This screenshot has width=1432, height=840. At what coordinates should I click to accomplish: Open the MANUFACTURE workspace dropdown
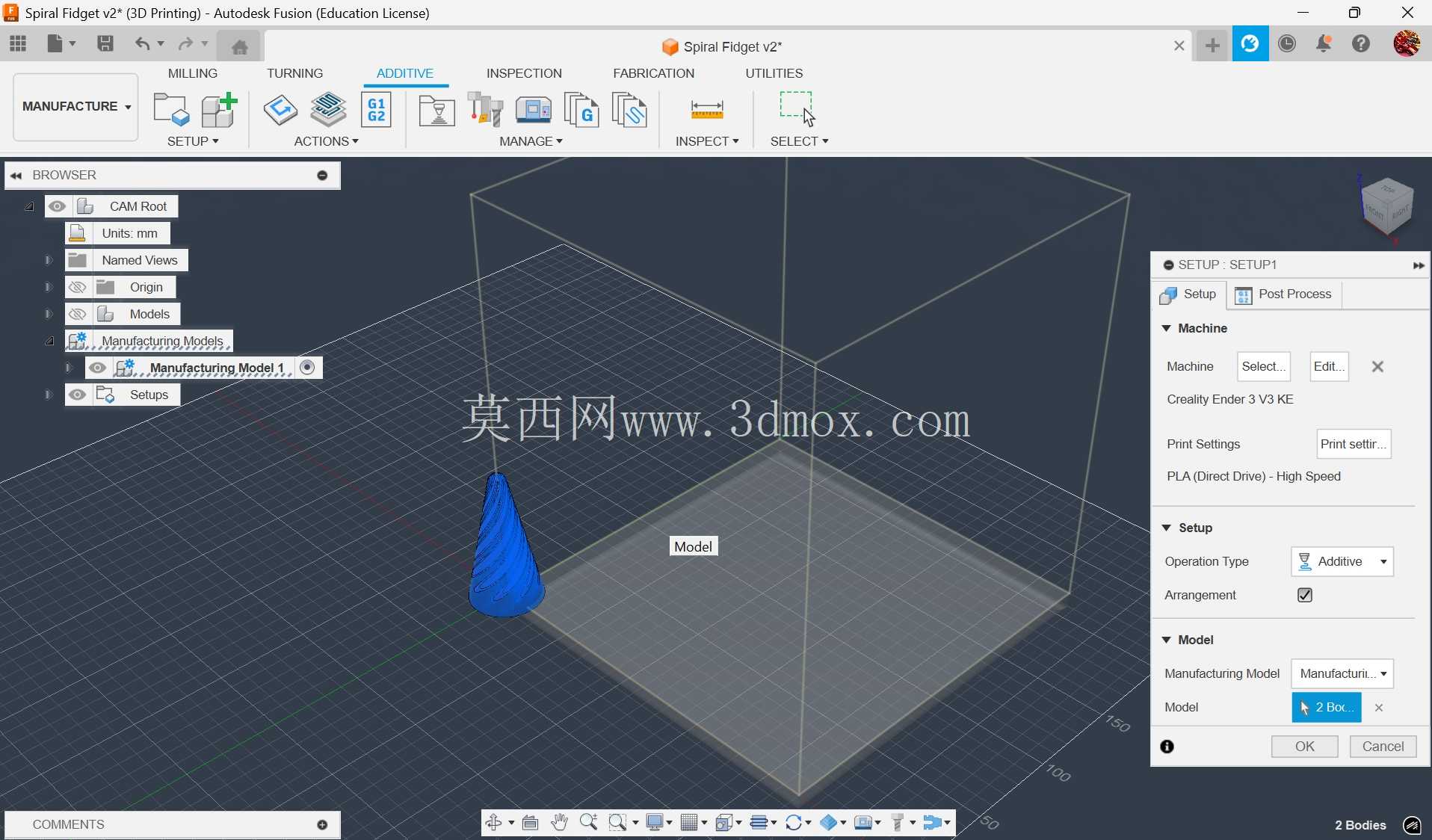click(75, 107)
